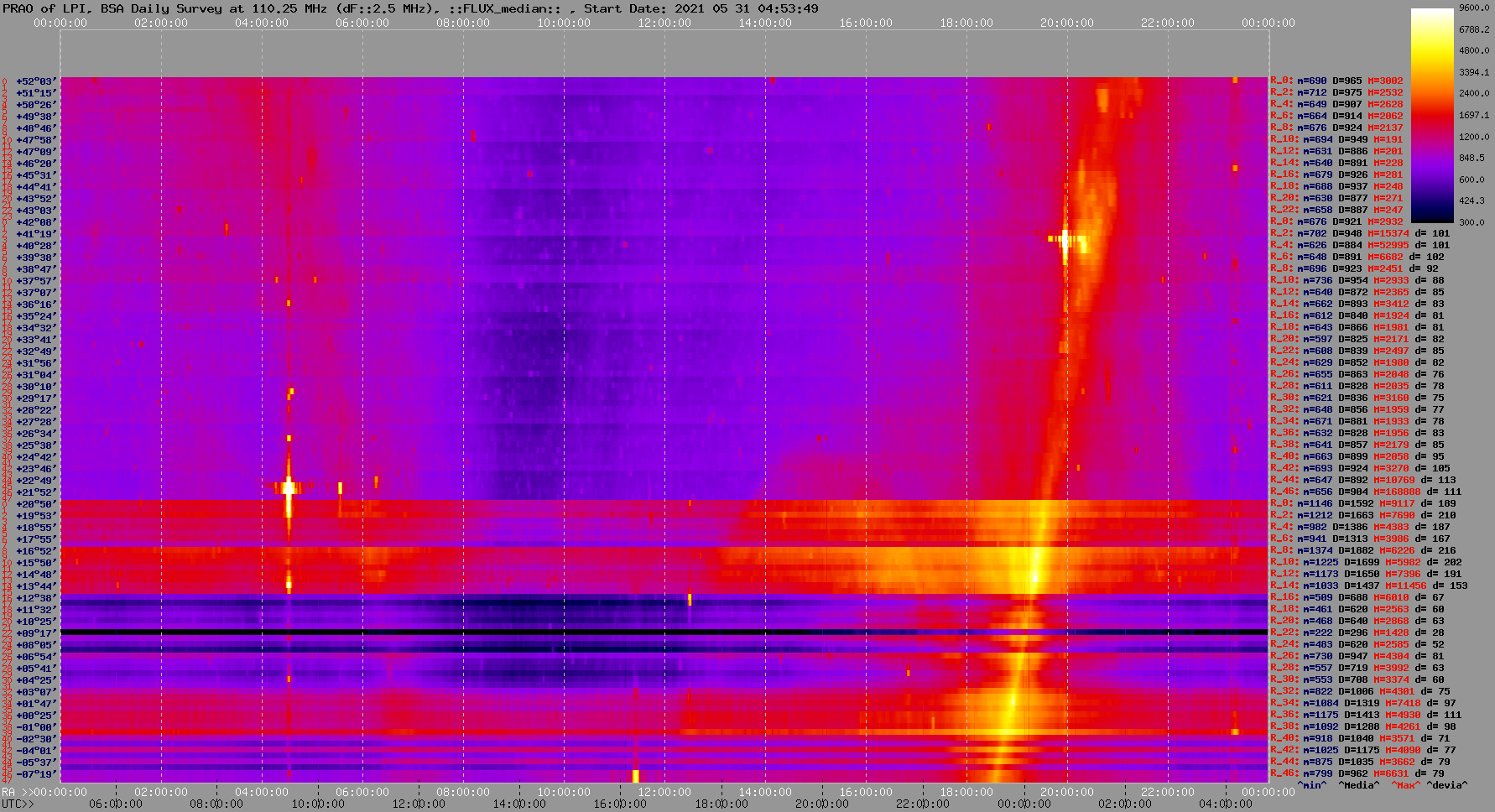Click the 14:00:00 label on the top axis
The height and width of the screenshot is (812, 1495).
[765, 23]
